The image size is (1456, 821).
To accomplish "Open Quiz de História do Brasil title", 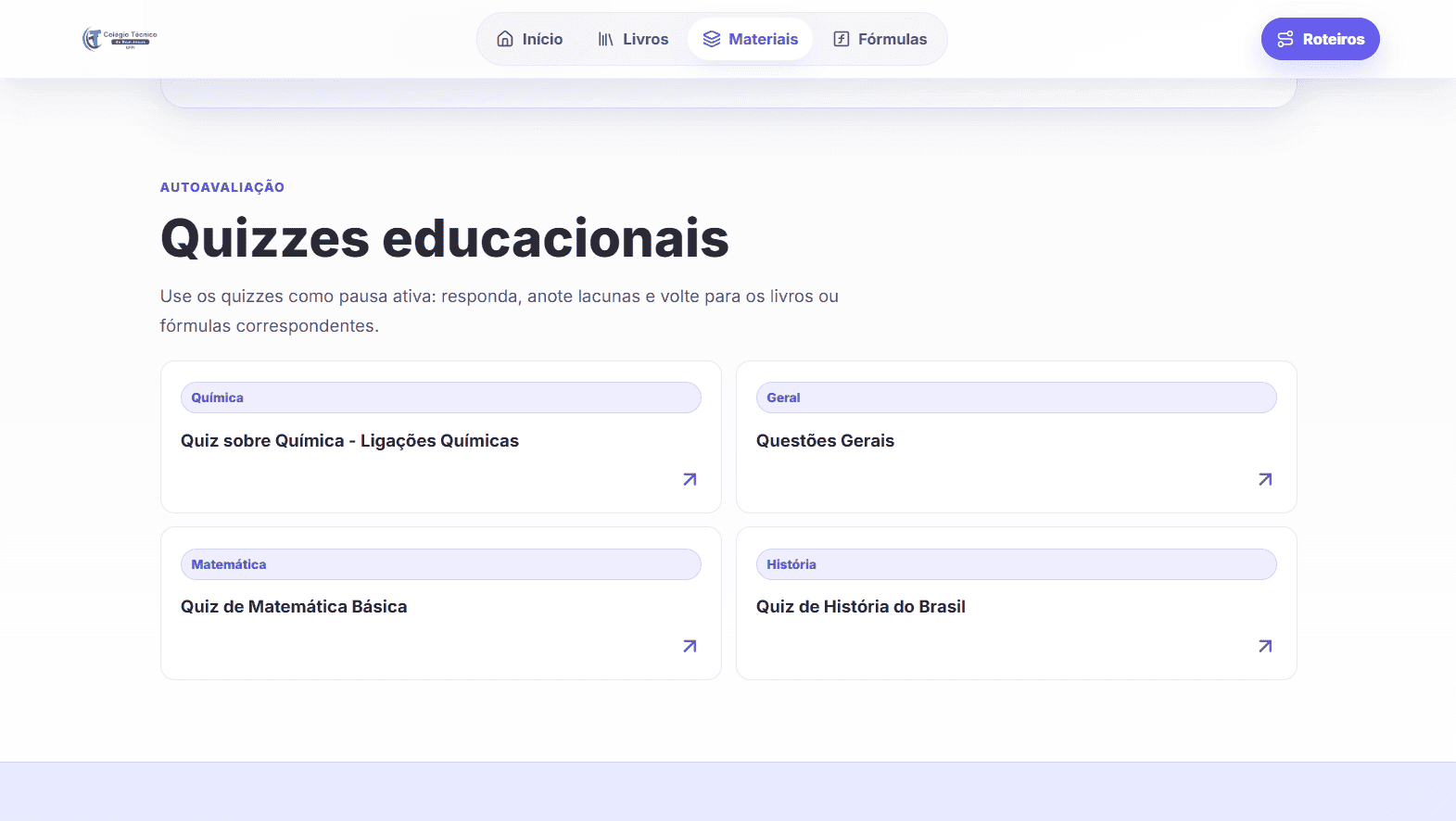I will (861, 607).
